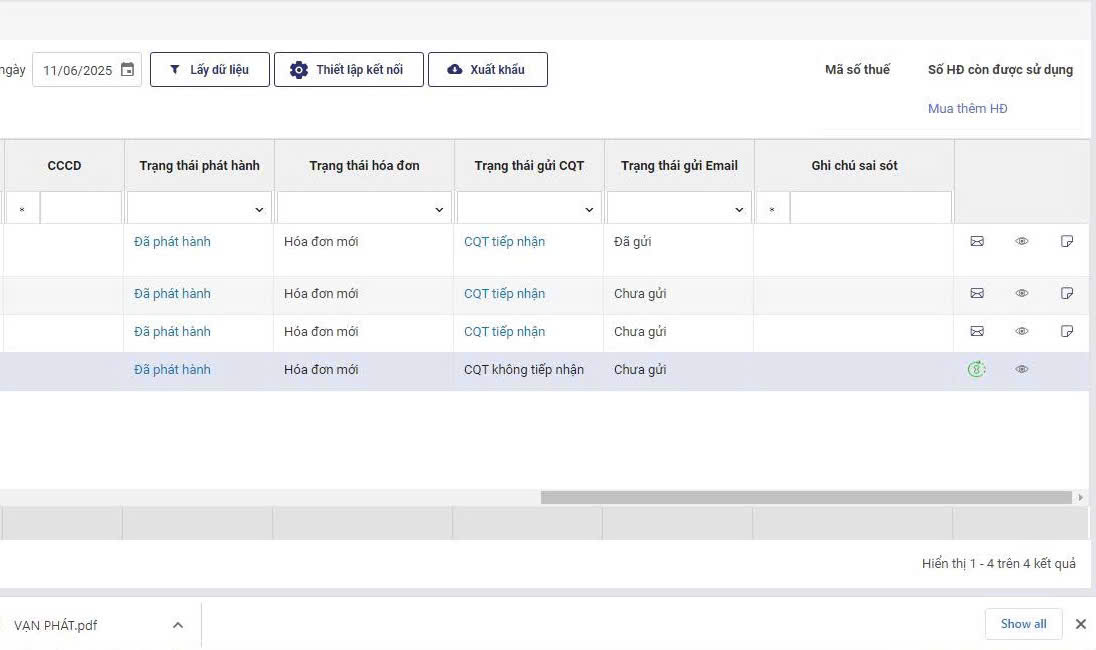Click the green resend icon on the rejected invoice row
The width and height of the screenshot is (1096, 650).
pyautogui.click(x=977, y=369)
